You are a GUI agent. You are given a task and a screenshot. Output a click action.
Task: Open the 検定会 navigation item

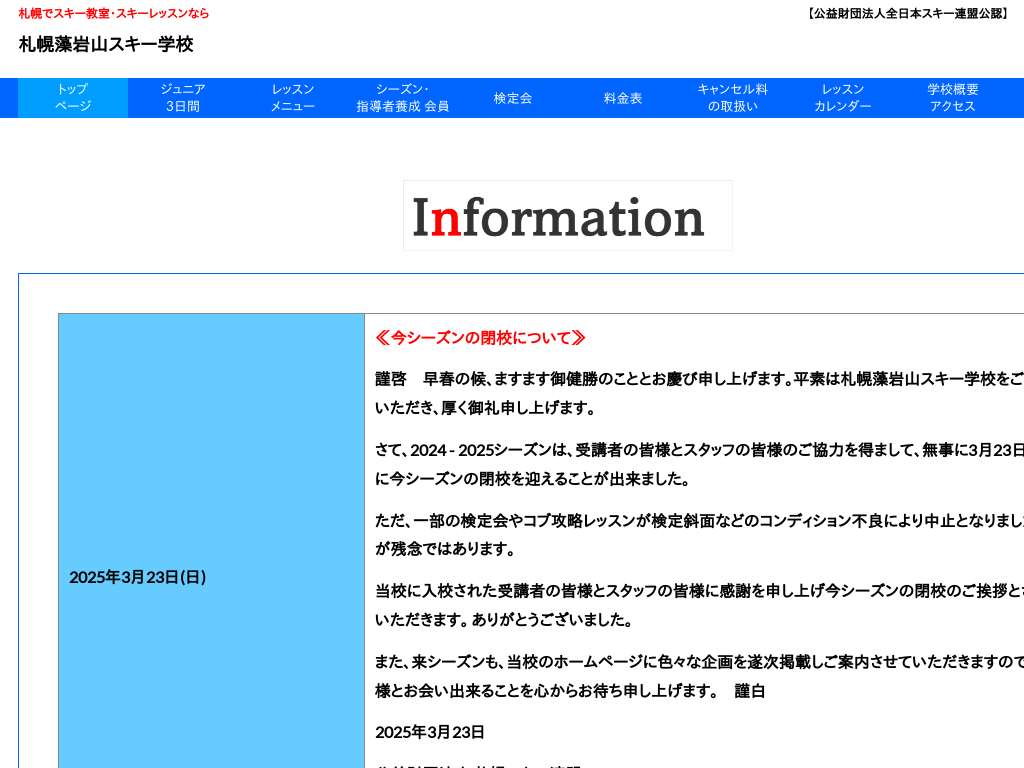point(513,98)
